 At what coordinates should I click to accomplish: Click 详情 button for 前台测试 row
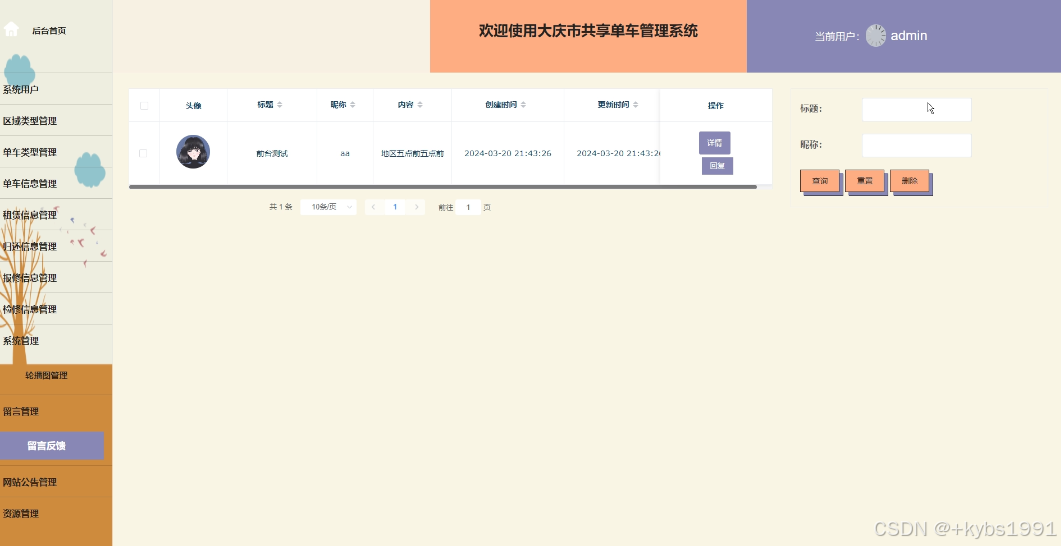tap(715, 143)
